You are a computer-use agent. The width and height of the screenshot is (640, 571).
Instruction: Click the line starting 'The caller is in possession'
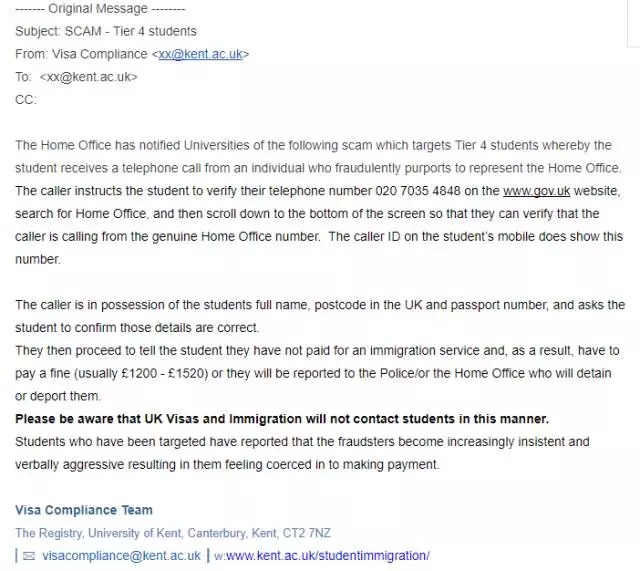coord(319,304)
